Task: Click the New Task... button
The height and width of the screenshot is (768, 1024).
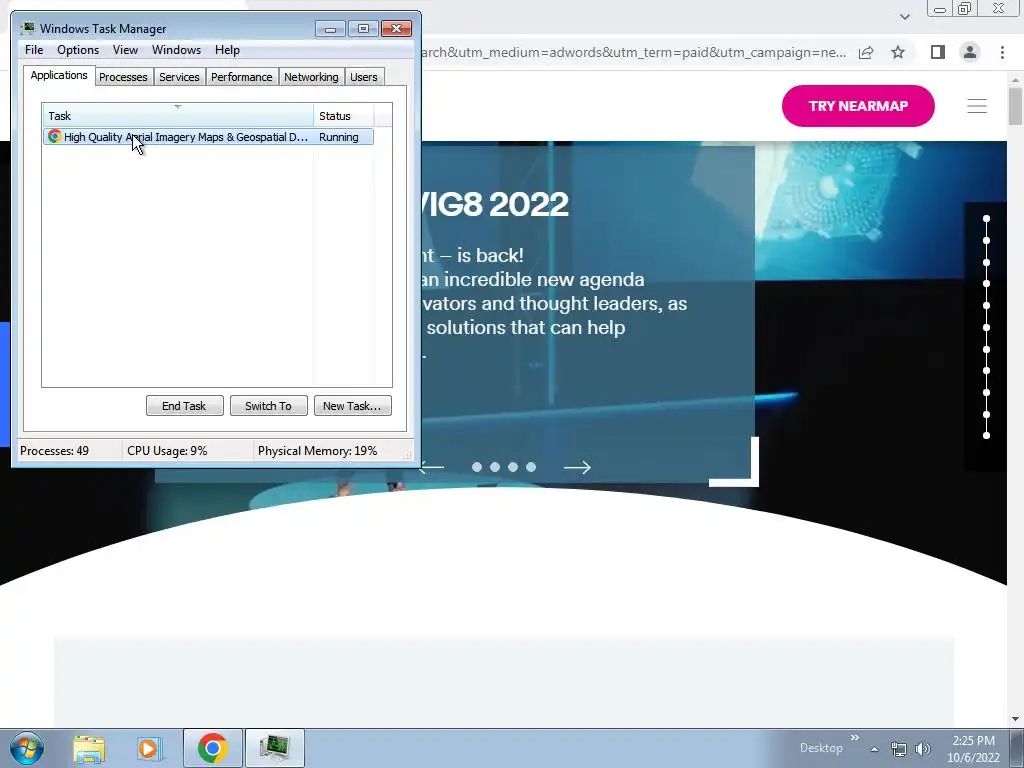Action: click(352, 406)
